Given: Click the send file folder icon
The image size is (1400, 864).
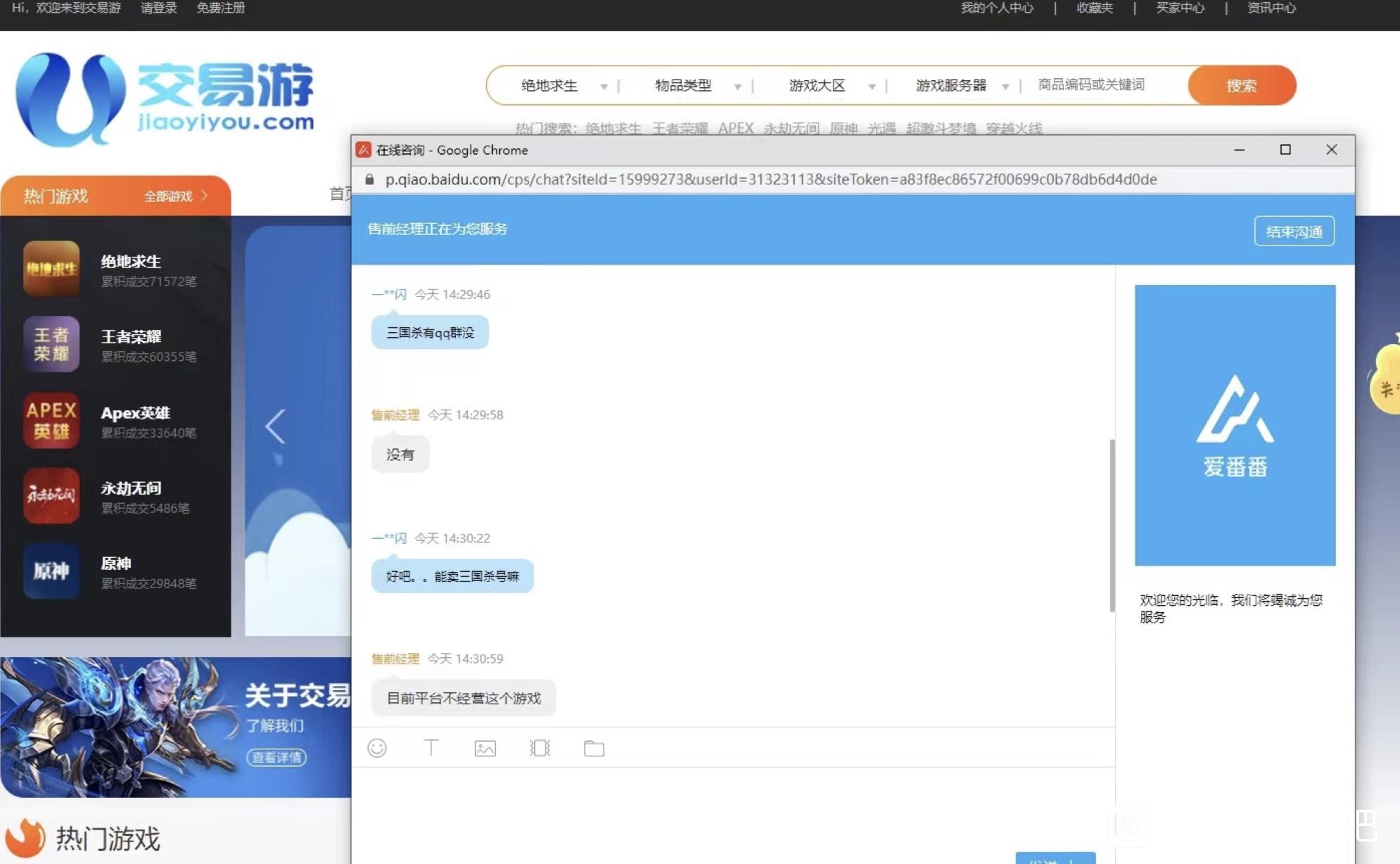Looking at the screenshot, I should pyautogui.click(x=594, y=749).
